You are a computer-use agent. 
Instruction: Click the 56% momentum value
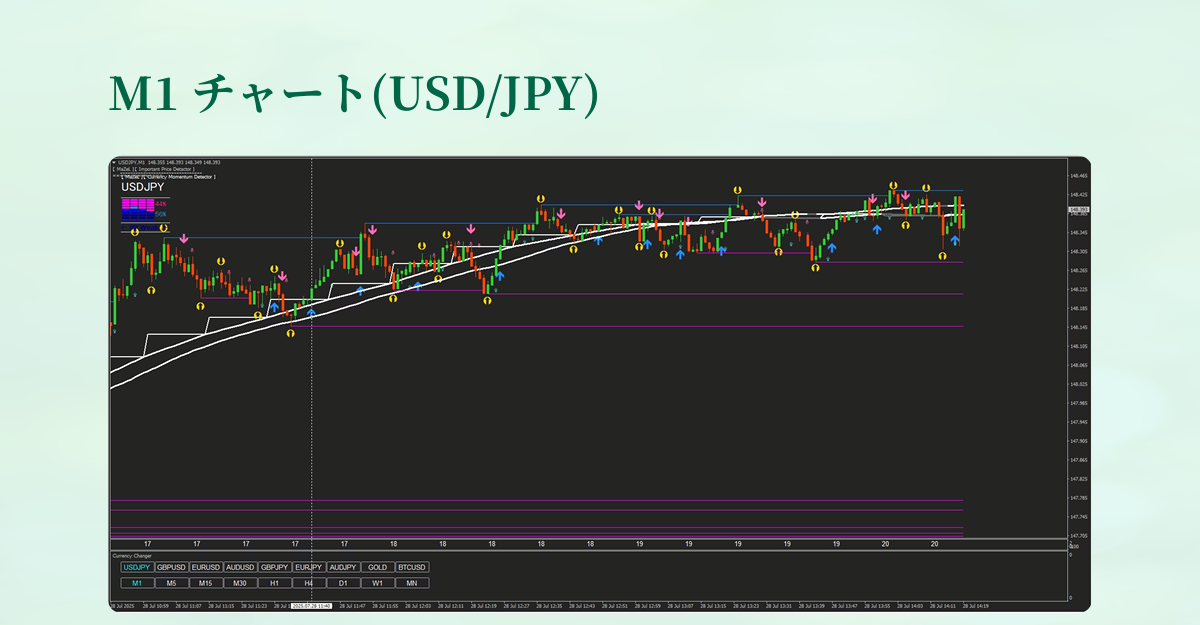click(x=160, y=214)
